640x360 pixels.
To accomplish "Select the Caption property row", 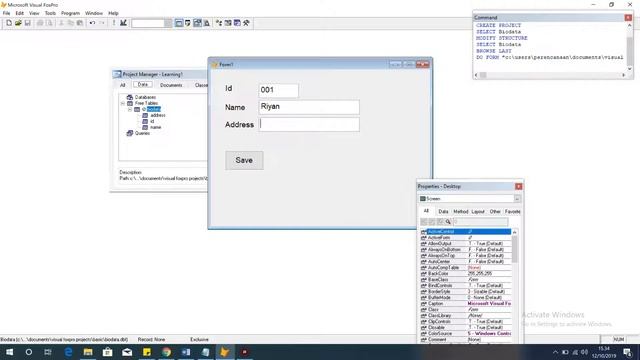I will coord(466,304).
